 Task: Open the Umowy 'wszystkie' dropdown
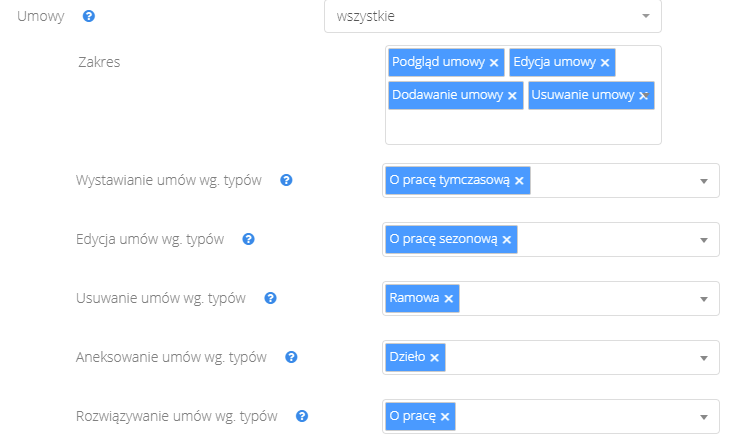click(493, 16)
